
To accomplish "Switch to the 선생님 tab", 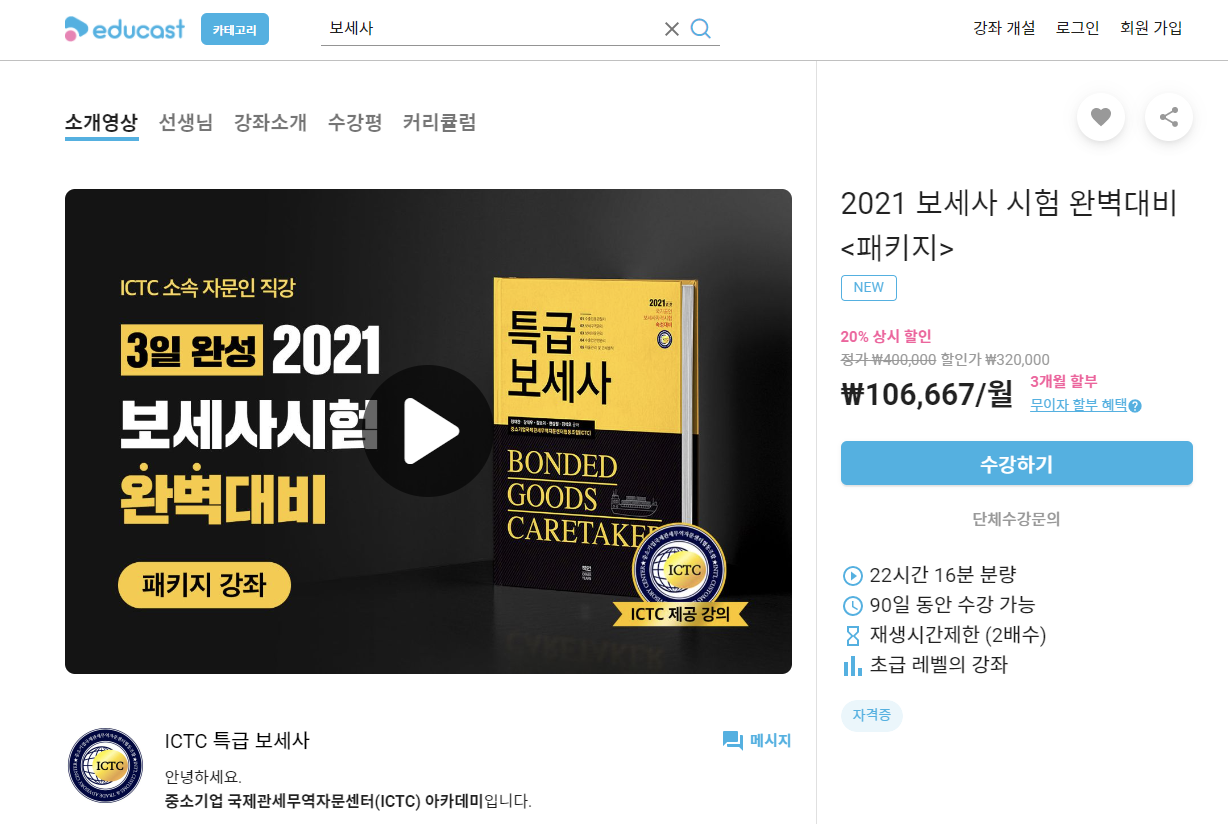I will (x=186, y=123).
